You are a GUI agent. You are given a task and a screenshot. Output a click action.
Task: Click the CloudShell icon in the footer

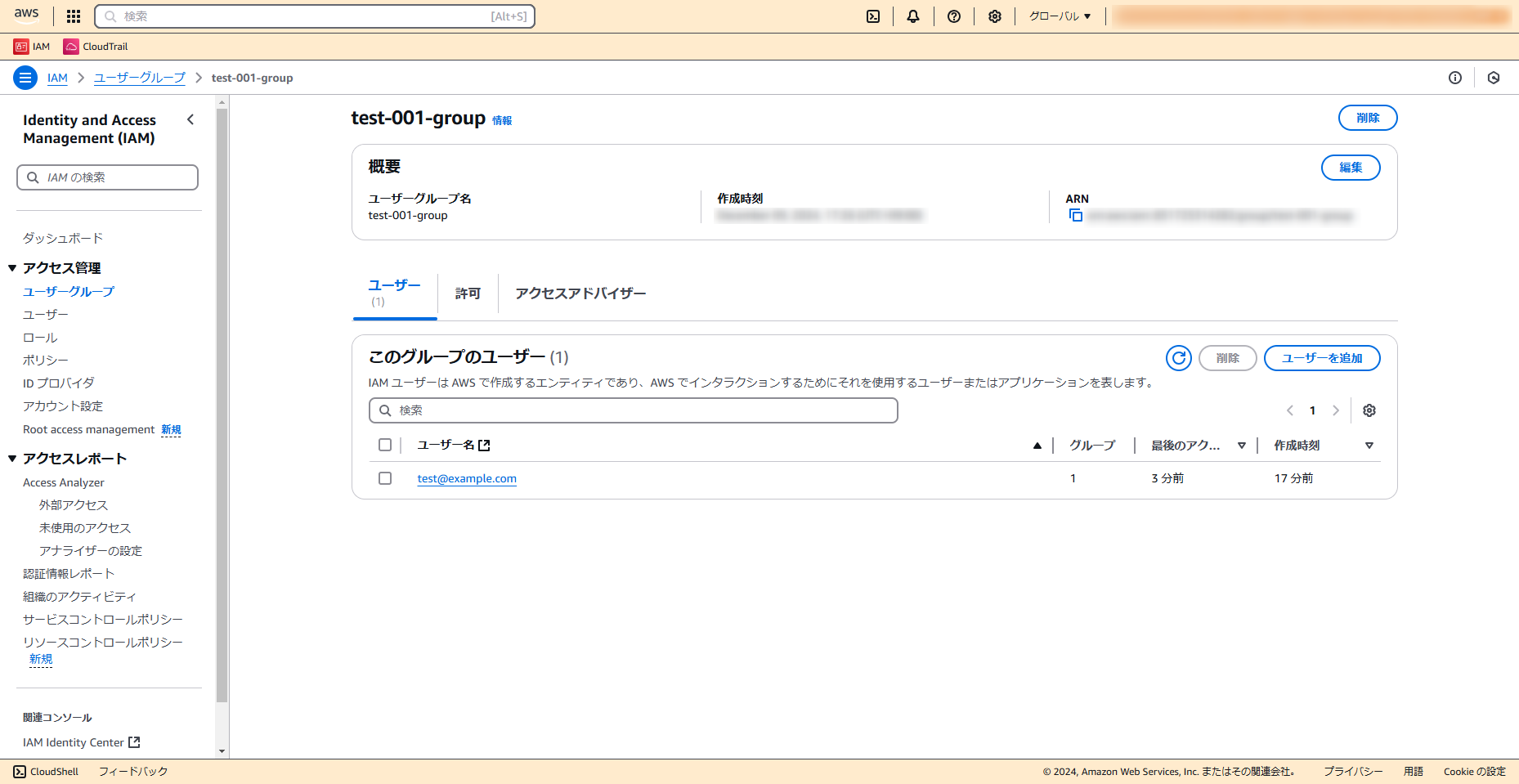[20, 772]
